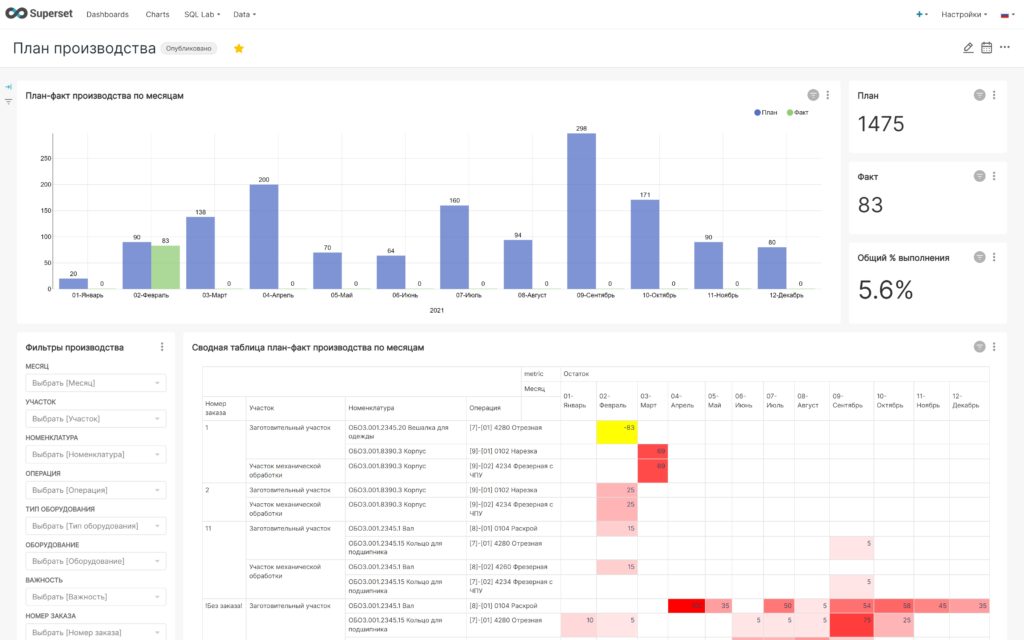Open the options menu for the Общий % выполнения card

pos(994,257)
